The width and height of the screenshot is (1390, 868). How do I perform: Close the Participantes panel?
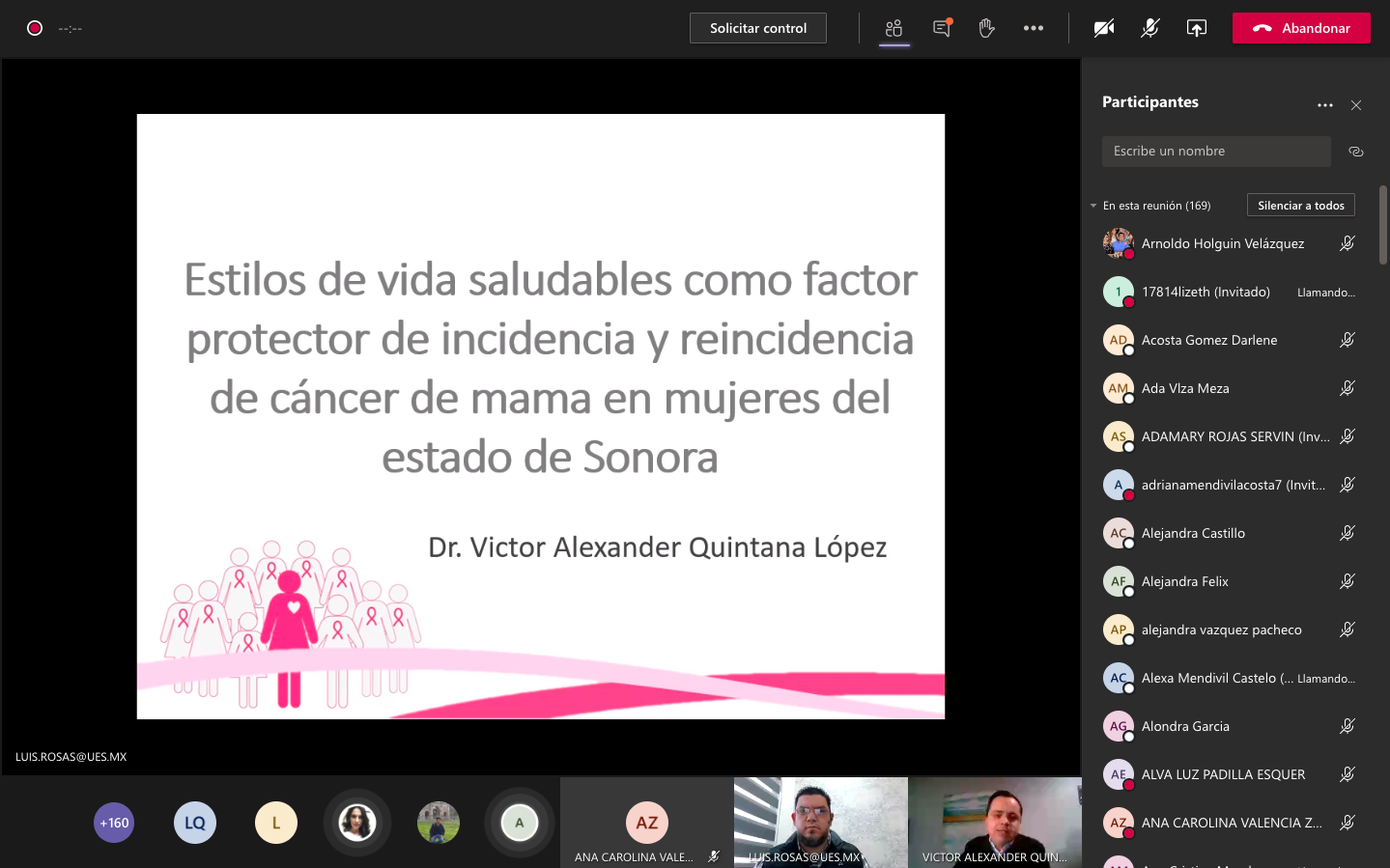1355,105
